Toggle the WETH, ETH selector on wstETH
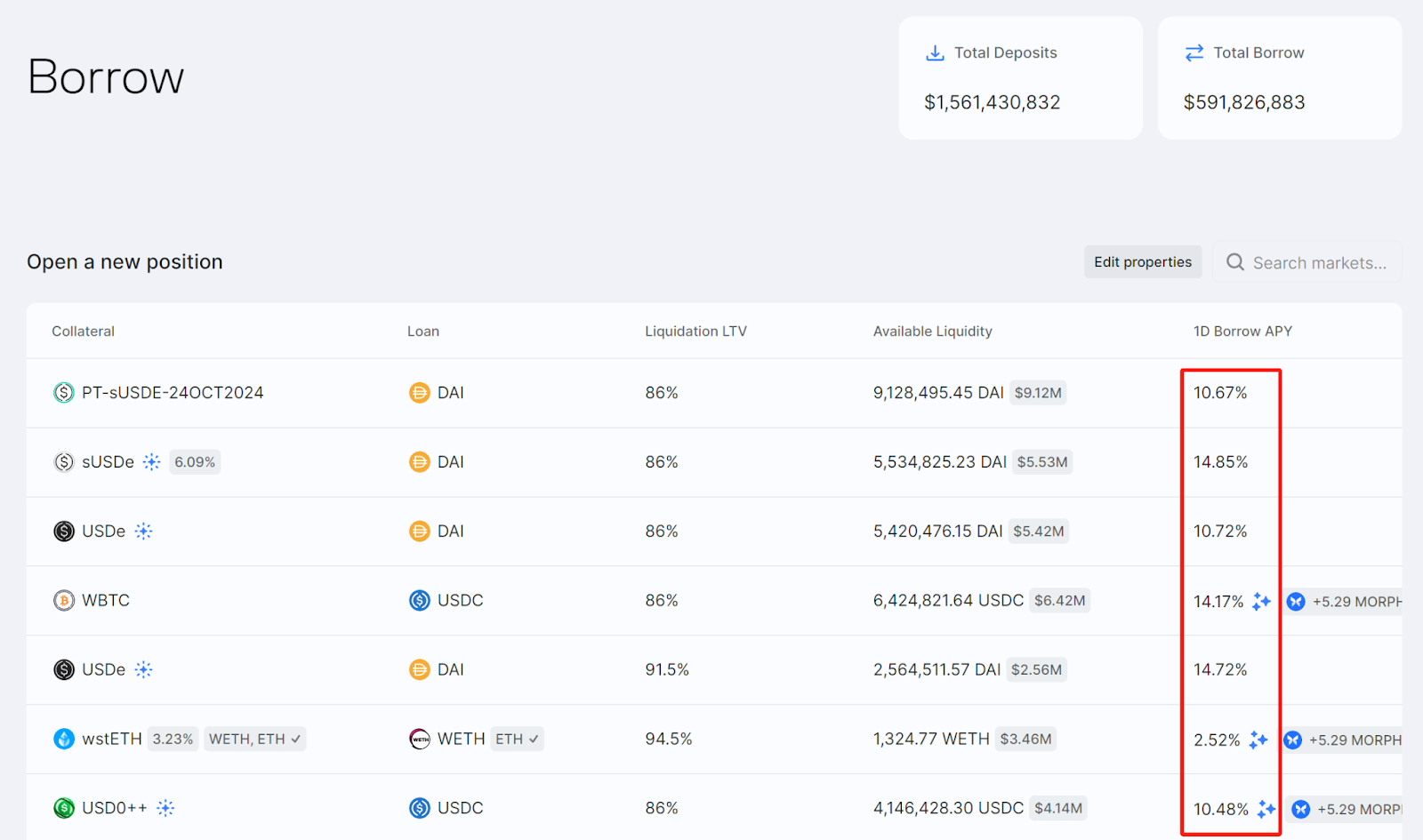 (x=254, y=739)
